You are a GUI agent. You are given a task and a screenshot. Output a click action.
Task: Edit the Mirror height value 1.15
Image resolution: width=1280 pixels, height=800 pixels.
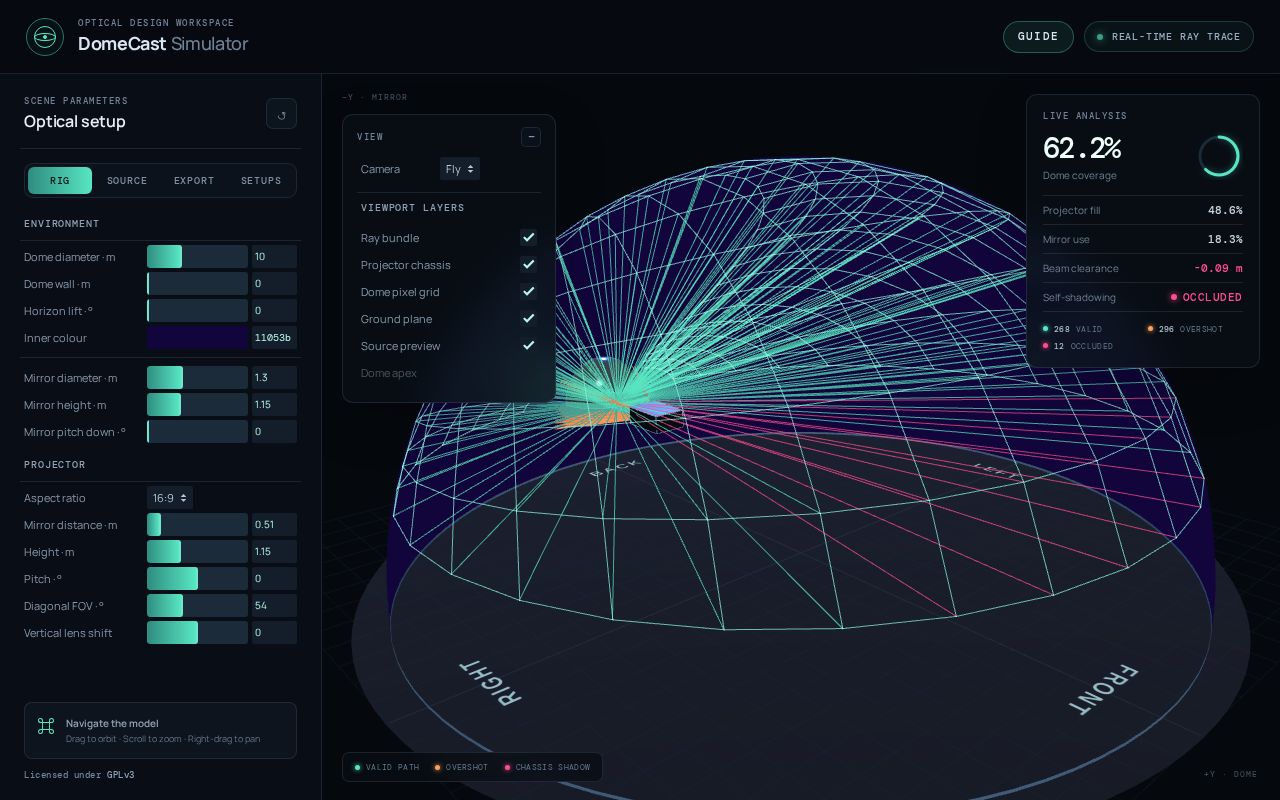[274, 405]
